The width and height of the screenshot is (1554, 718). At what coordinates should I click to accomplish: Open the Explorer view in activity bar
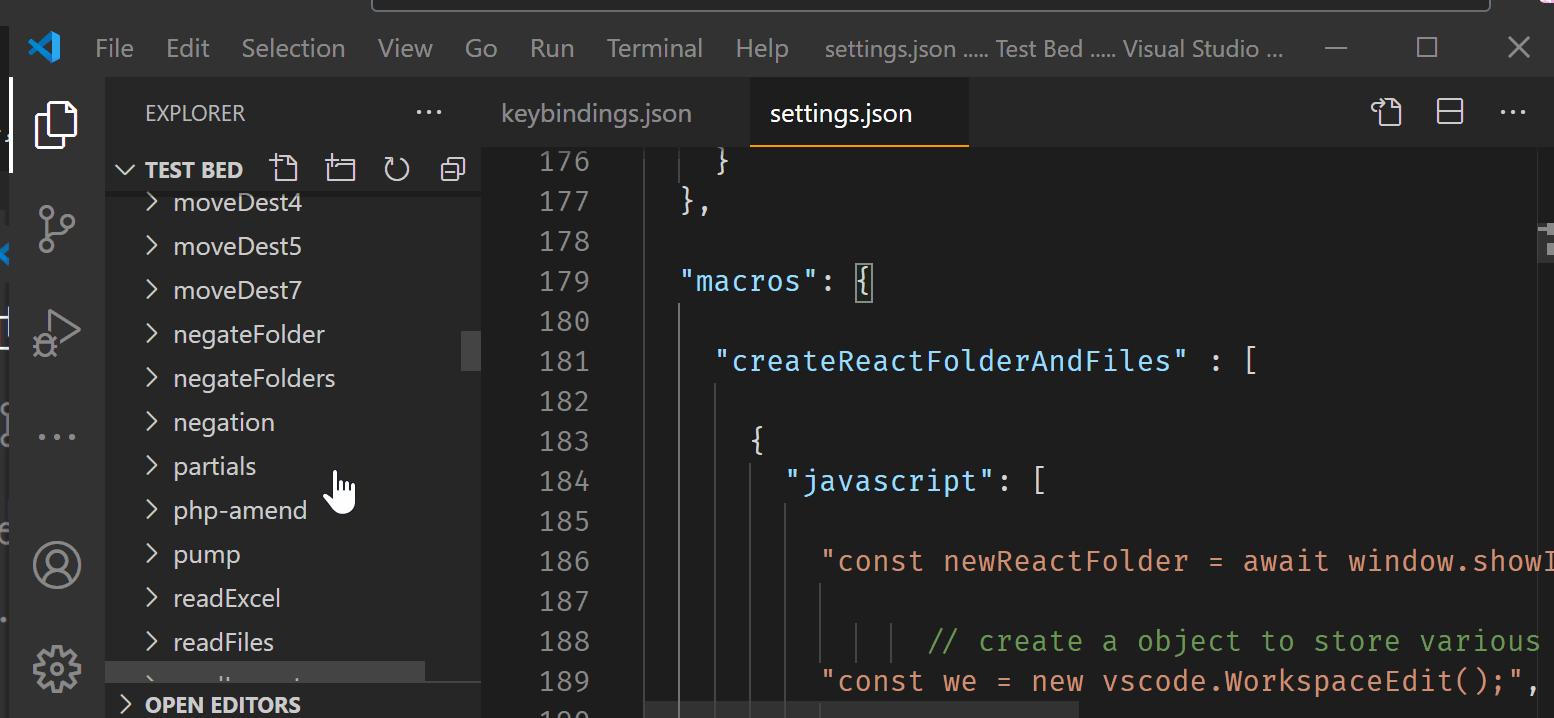pos(56,125)
